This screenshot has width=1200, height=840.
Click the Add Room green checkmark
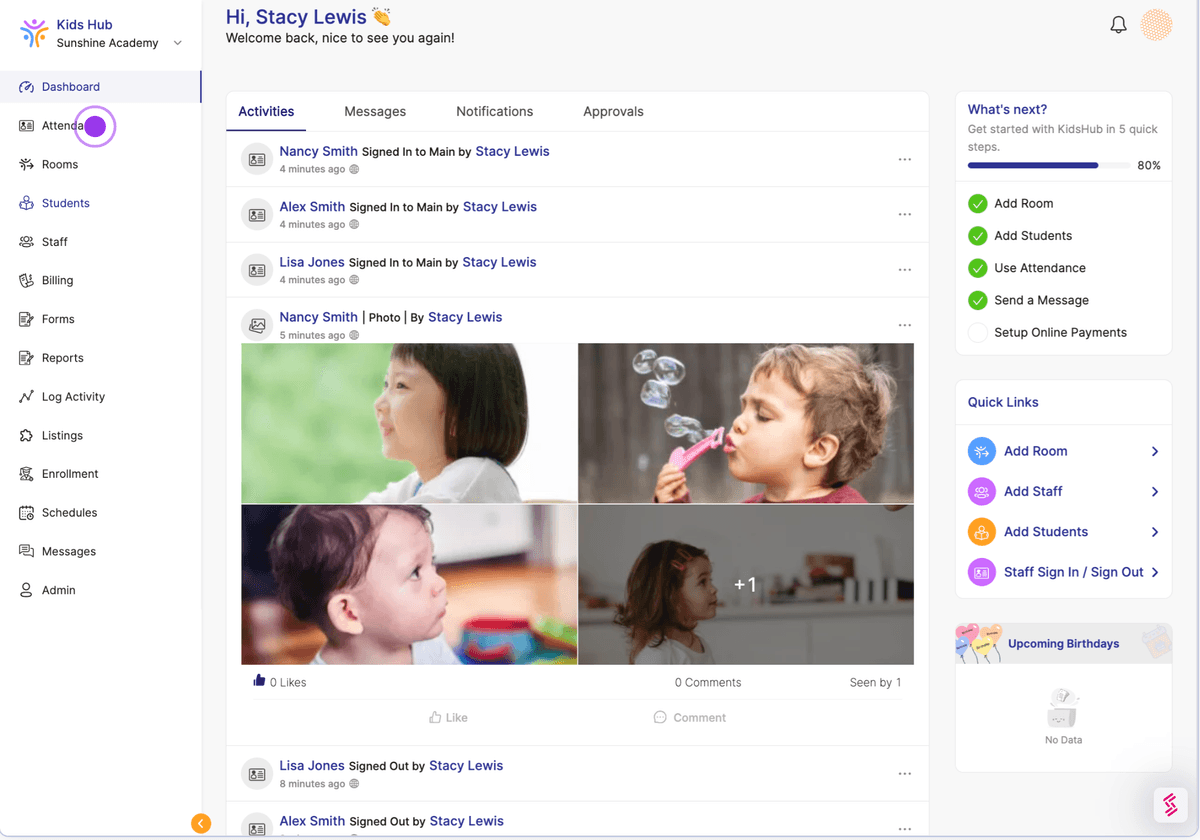pyautogui.click(x=977, y=204)
